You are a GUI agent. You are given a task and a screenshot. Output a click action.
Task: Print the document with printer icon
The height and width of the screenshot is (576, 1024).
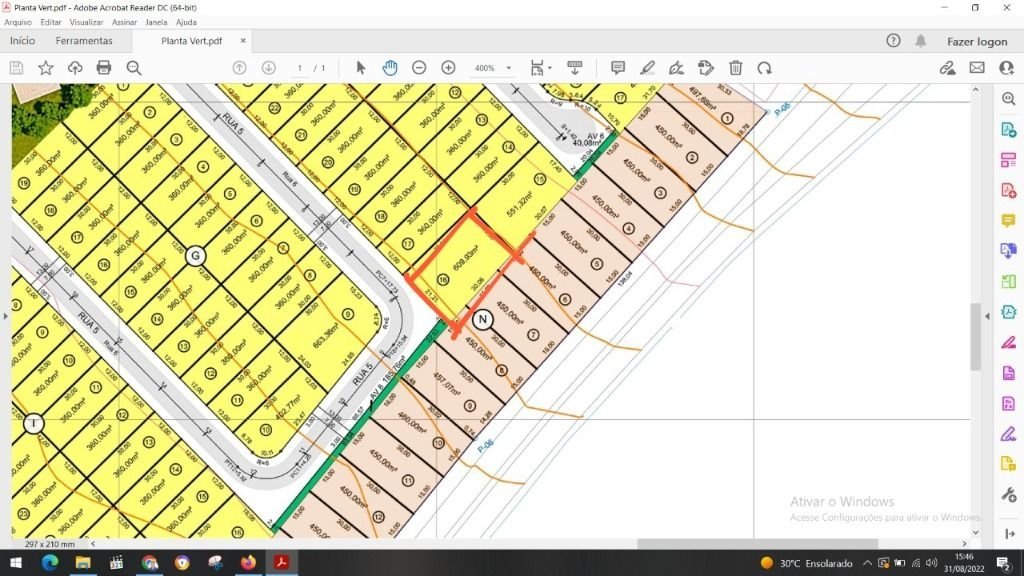click(x=104, y=68)
